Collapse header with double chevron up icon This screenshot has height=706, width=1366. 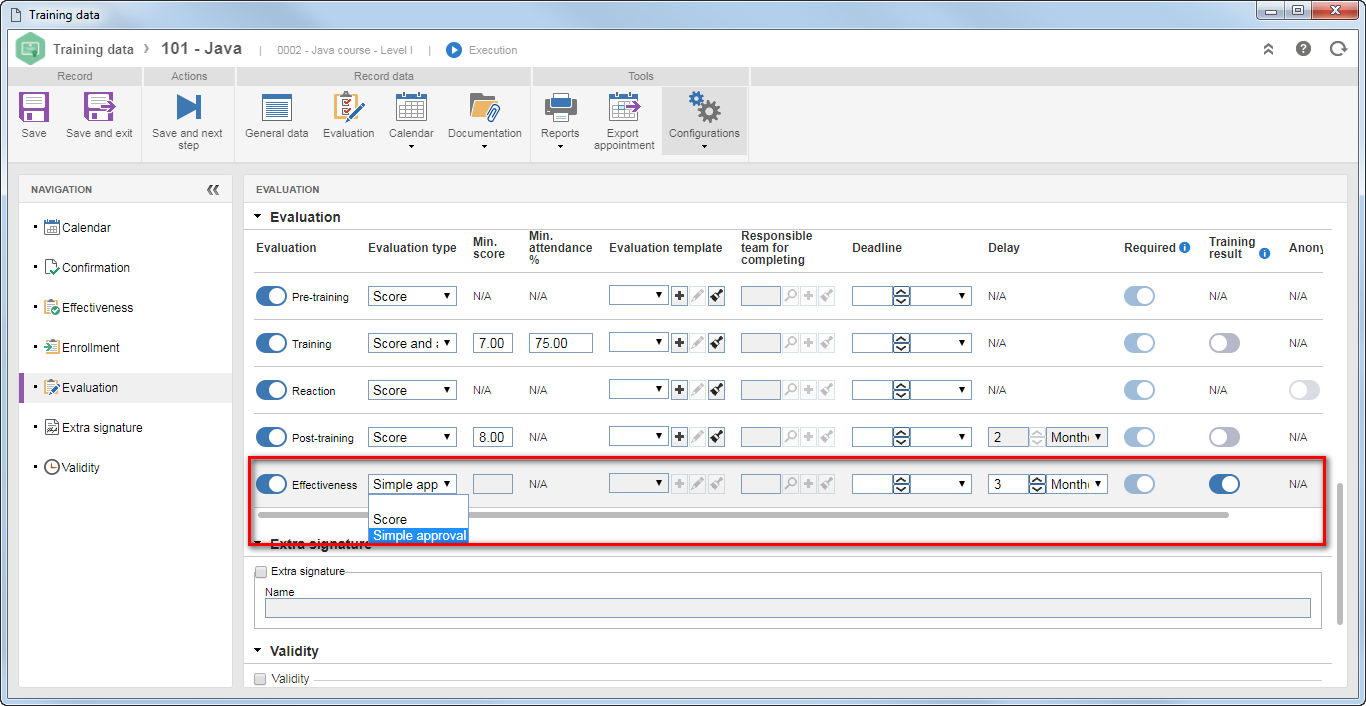pos(1268,48)
